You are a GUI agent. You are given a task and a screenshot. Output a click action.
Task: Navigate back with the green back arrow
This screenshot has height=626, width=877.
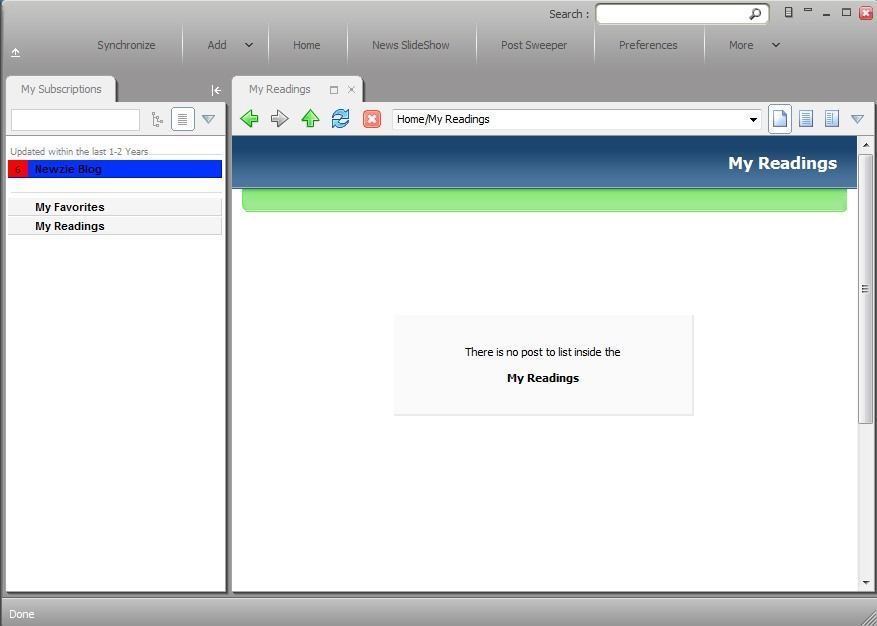249,118
